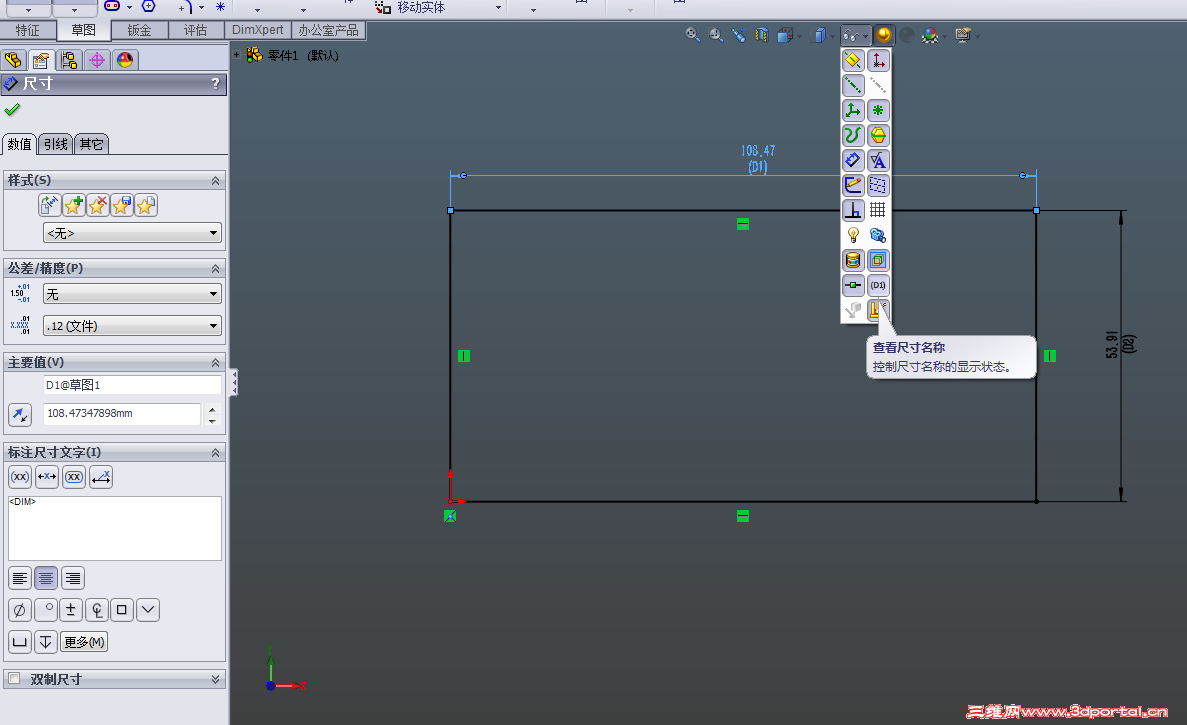
Task: Toggle View Lights bulb icon in flyout
Action: click(x=853, y=235)
